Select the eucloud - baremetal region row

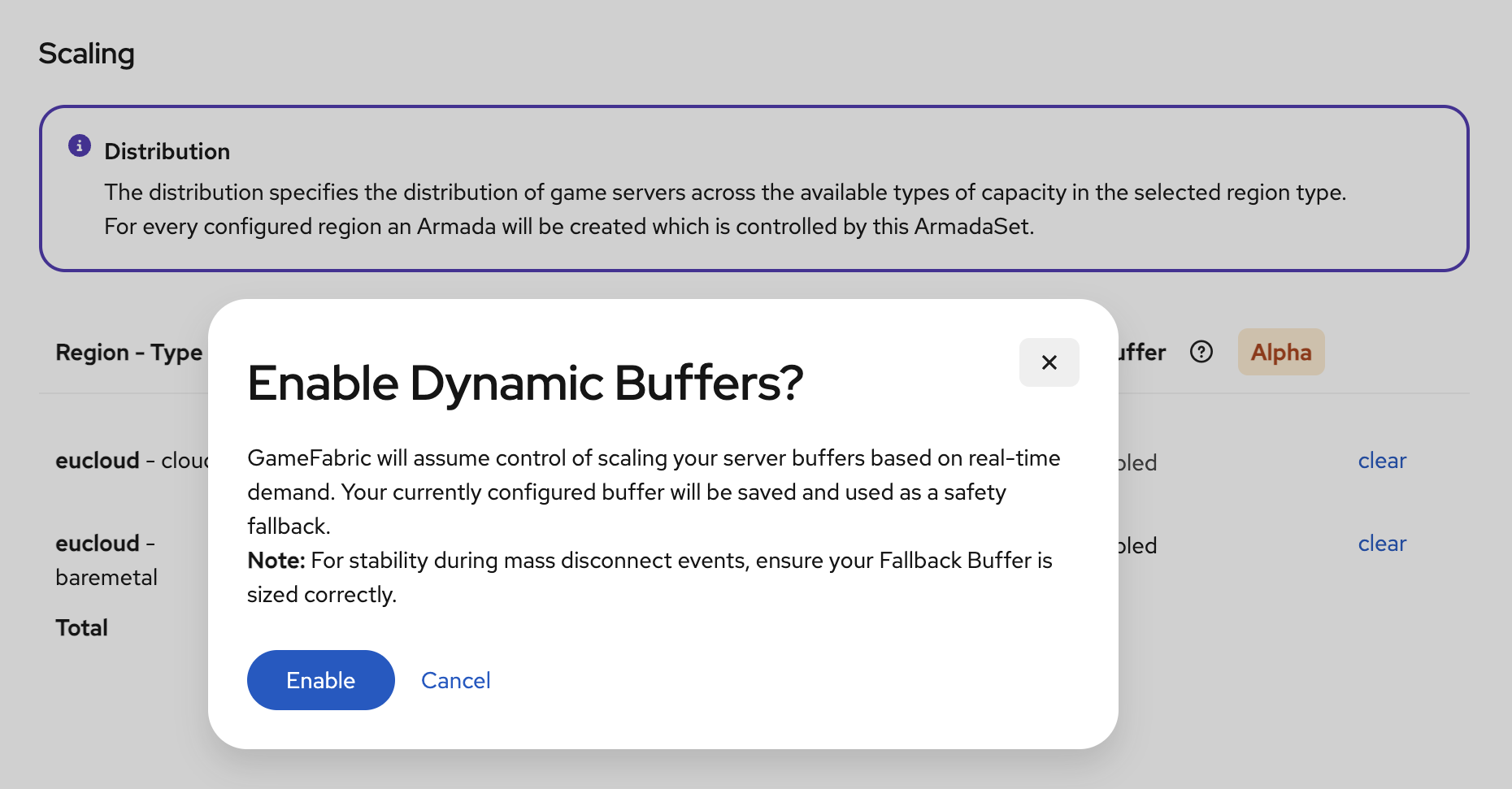pyautogui.click(x=106, y=560)
